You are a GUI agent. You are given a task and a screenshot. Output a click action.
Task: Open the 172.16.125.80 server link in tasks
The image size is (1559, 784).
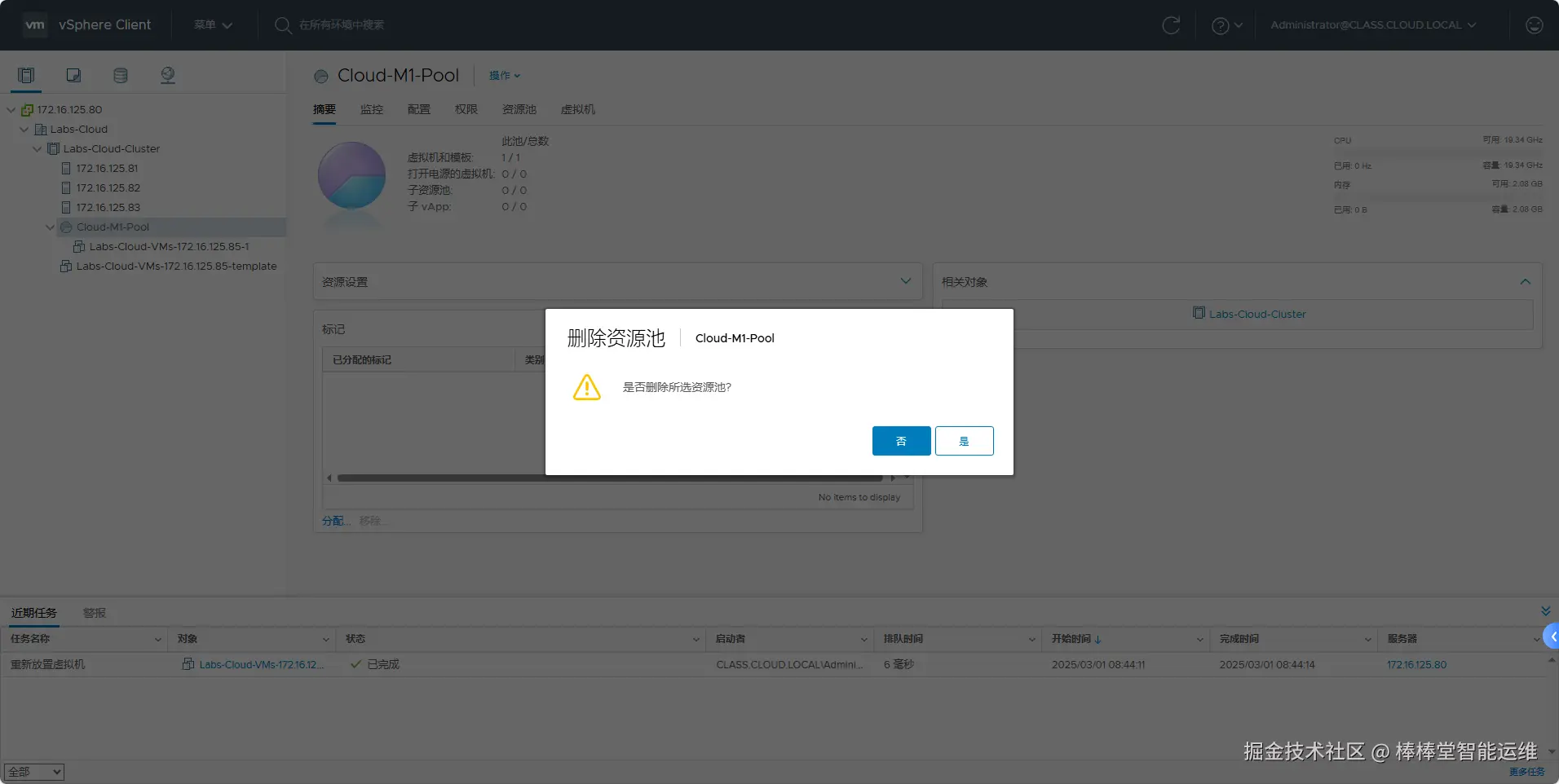point(1417,665)
